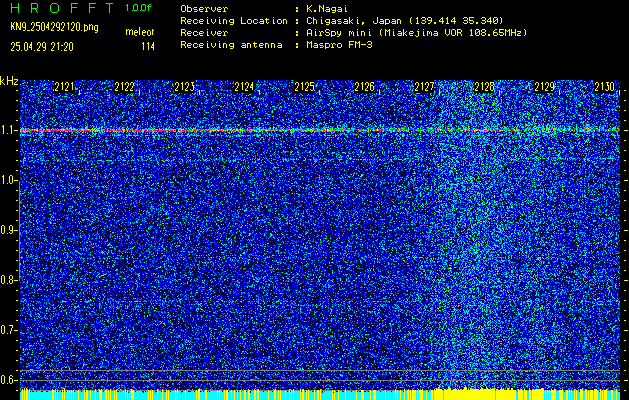
Task: Click AirSpy mini receiver description
Action: (x=417, y=32)
